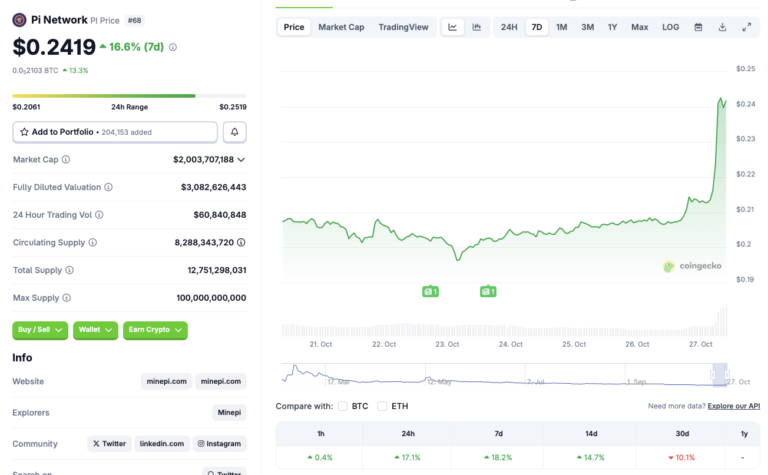Open the Earn Crypto dropdown

[155, 330]
